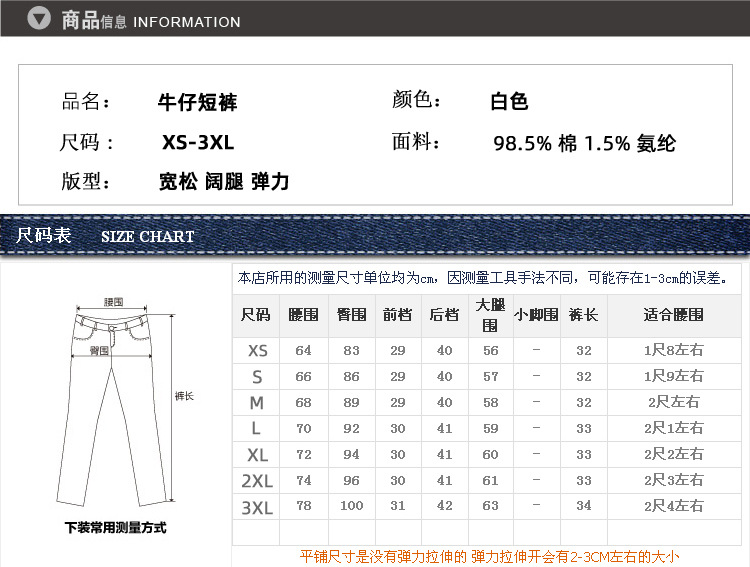750x567 pixels.
Task: Select the L size row label
Action: point(256,428)
